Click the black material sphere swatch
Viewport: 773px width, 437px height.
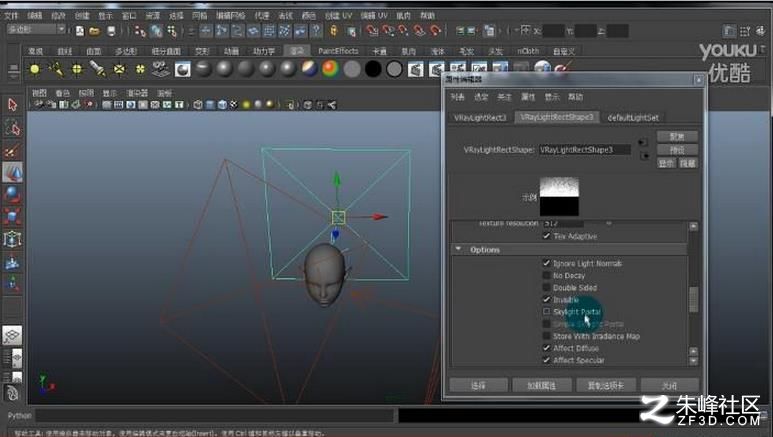373,69
